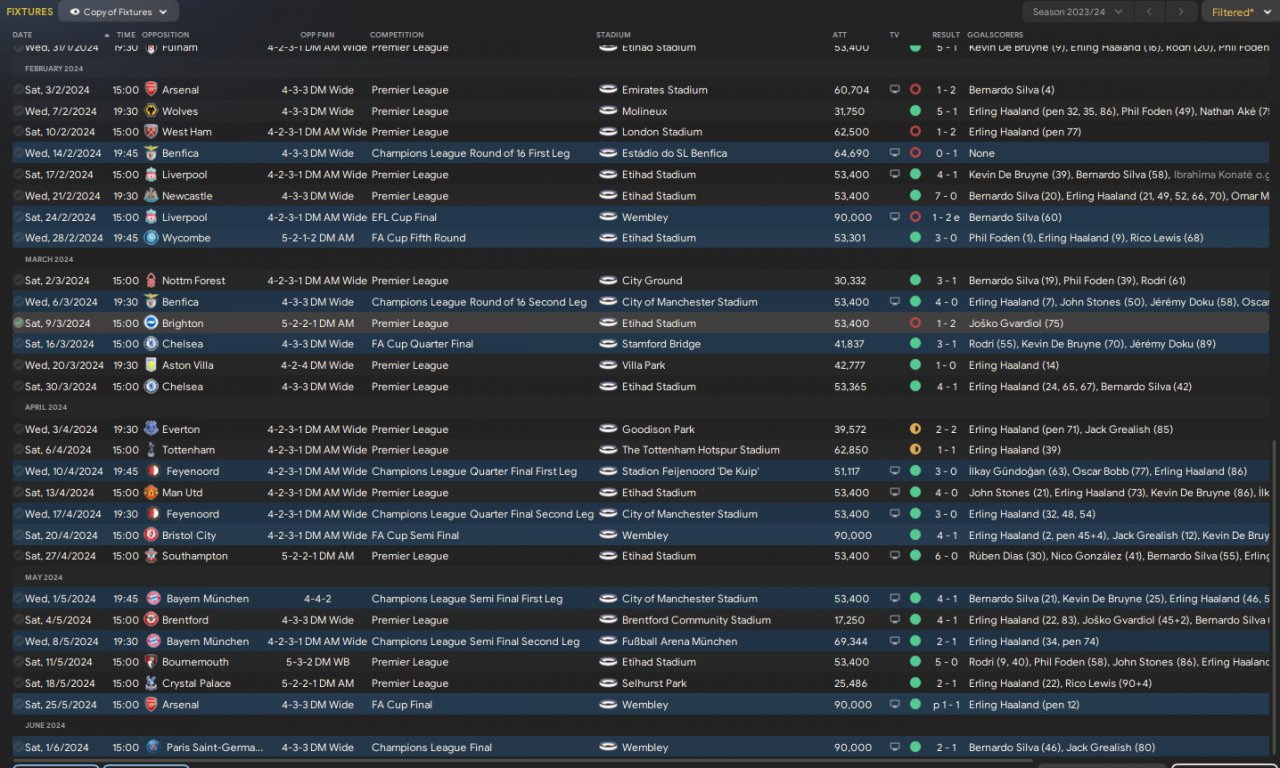Viewport: 1280px width, 768px height.
Task: Open the Brentford Community Stadium link
Action: [x=696, y=620]
